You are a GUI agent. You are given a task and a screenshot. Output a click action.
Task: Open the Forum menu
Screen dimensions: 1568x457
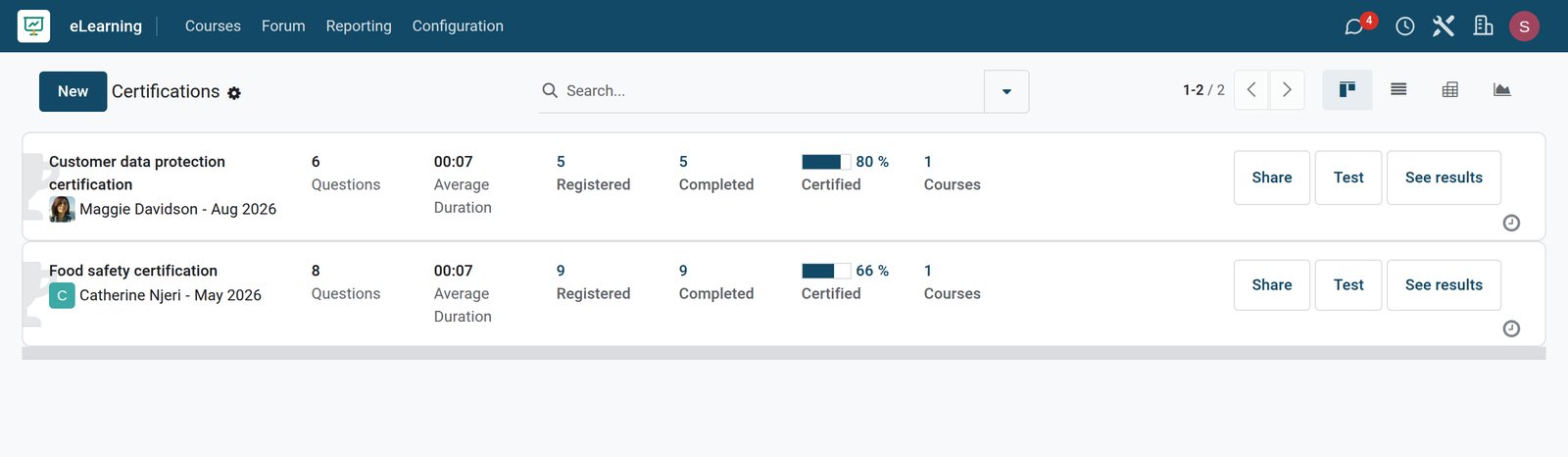pos(283,25)
